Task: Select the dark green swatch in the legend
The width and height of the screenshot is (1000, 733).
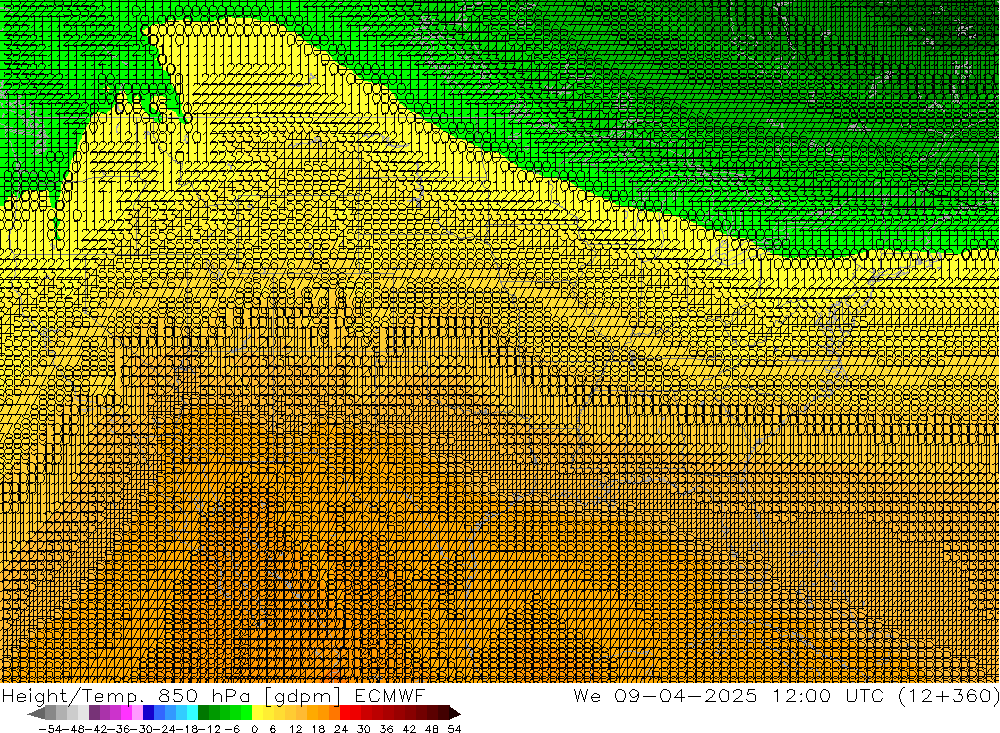Action: 204,713
